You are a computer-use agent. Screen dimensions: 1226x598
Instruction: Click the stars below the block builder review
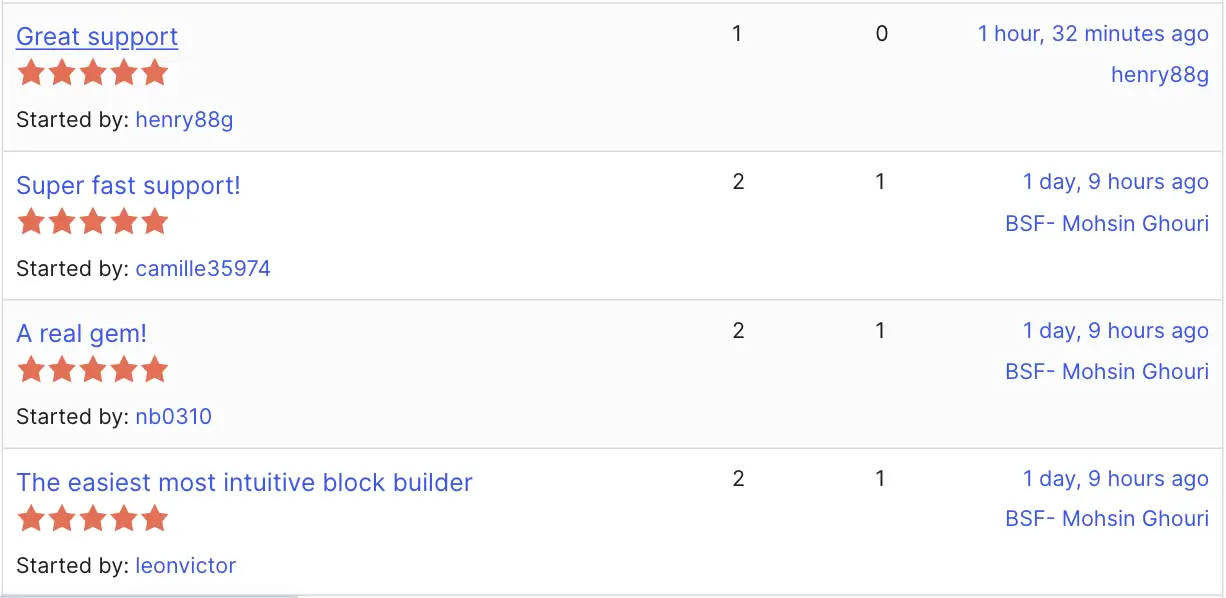(x=92, y=518)
